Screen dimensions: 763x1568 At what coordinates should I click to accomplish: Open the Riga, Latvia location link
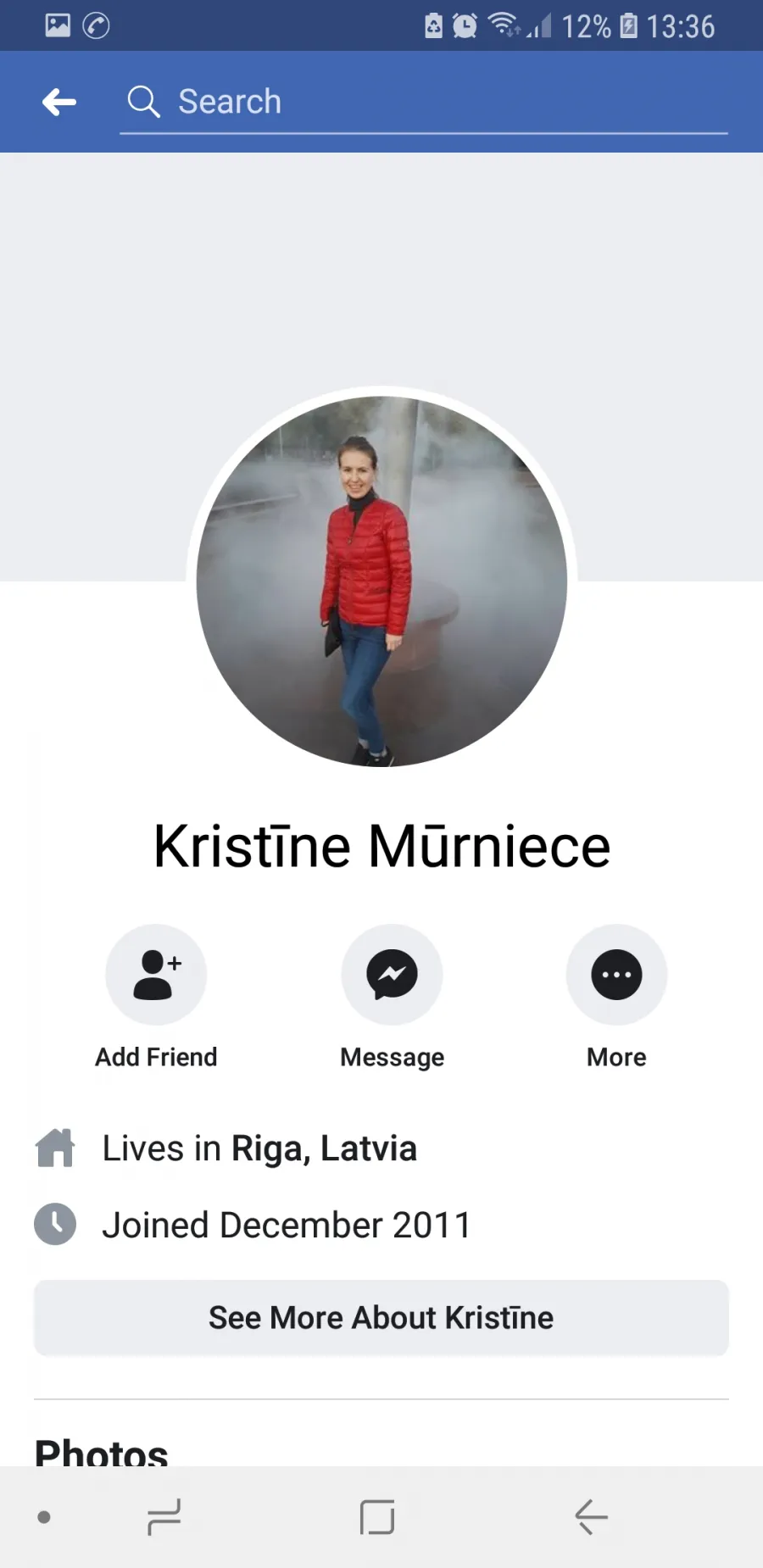click(x=324, y=1149)
